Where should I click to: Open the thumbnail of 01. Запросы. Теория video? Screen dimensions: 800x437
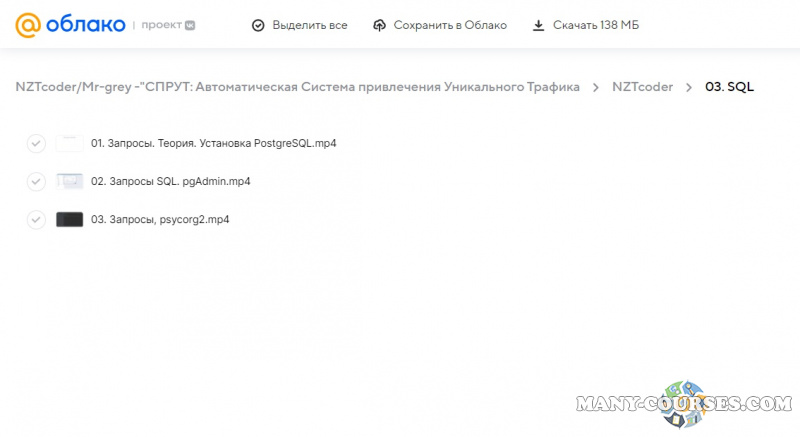pos(69,143)
